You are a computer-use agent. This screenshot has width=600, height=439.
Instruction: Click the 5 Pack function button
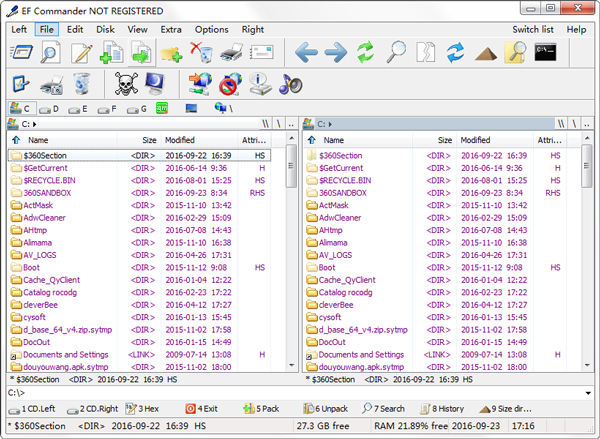pos(261,409)
